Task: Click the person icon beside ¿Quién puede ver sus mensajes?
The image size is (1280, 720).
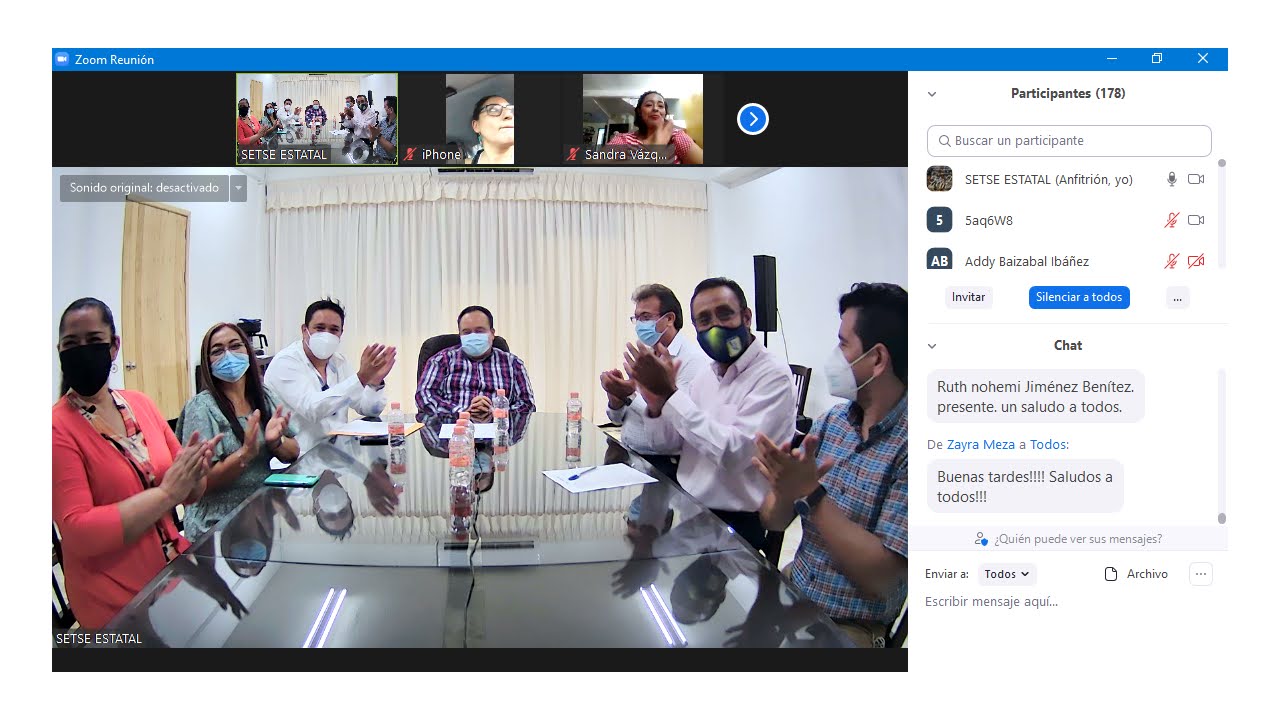Action: tap(981, 539)
